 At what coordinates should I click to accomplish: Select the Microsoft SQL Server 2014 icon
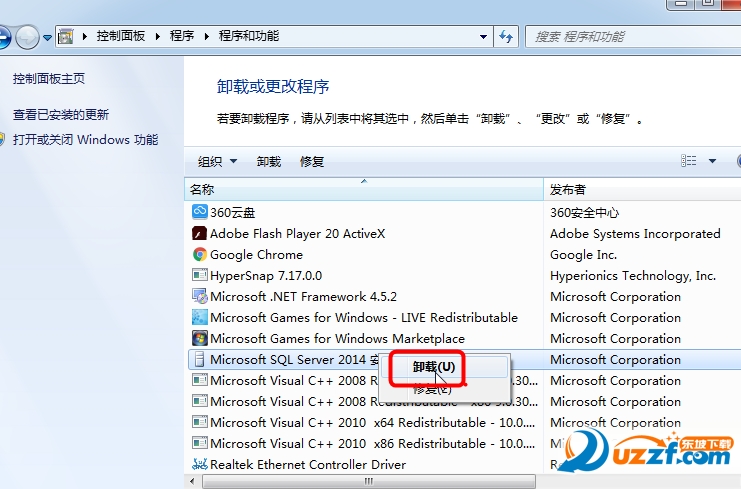coord(199,360)
